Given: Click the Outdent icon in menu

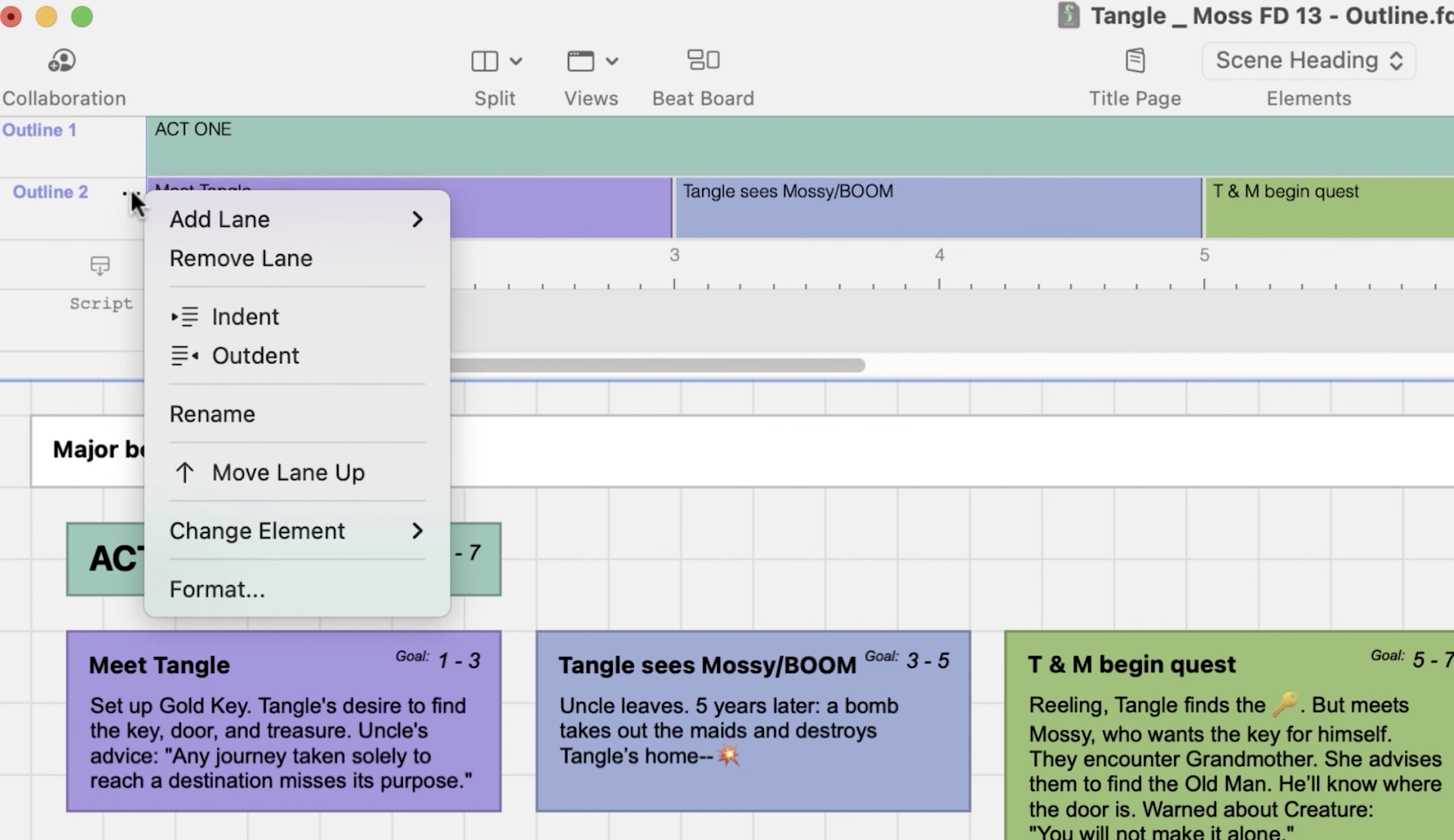Looking at the screenshot, I should [x=184, y=355].
